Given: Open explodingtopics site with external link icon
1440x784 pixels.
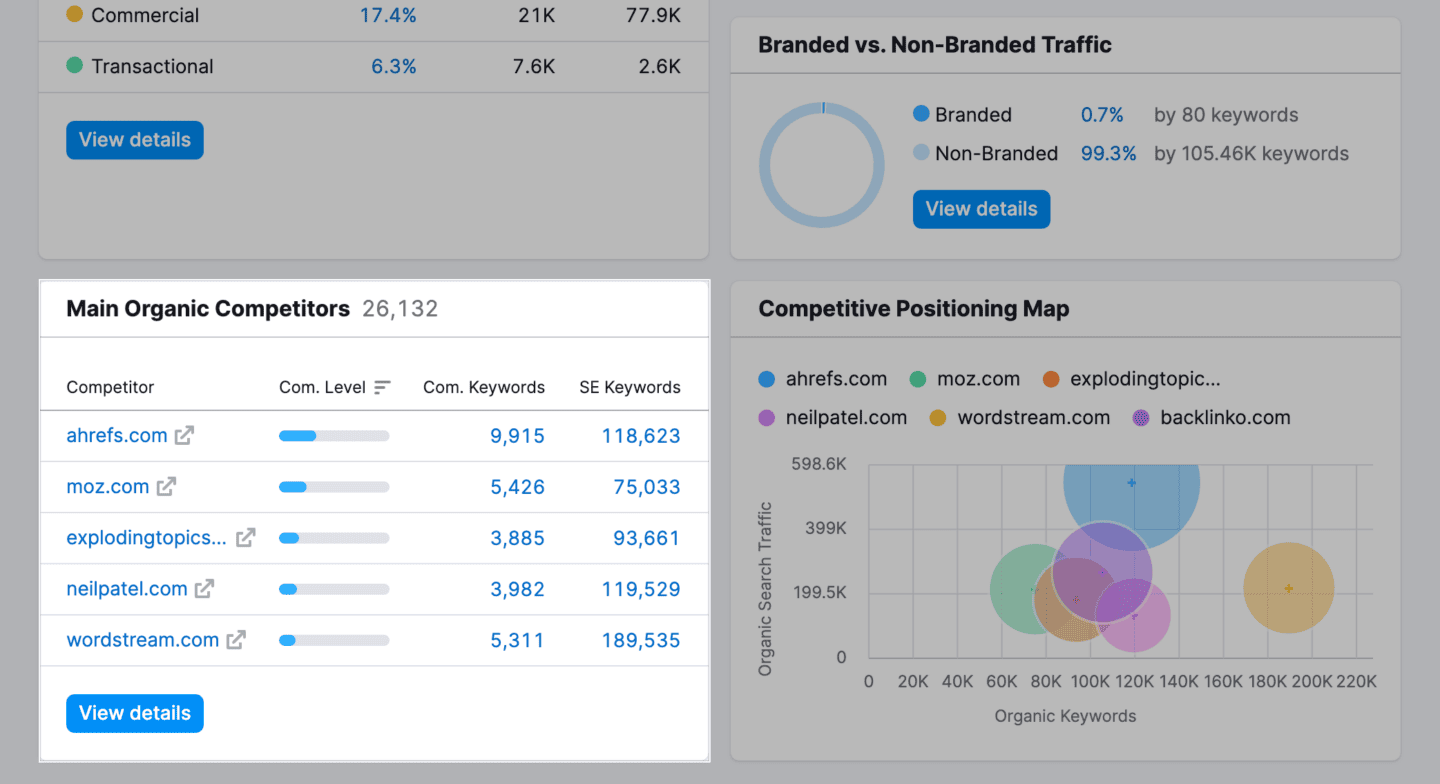Looking at the screenshot, I should point(245,537).
